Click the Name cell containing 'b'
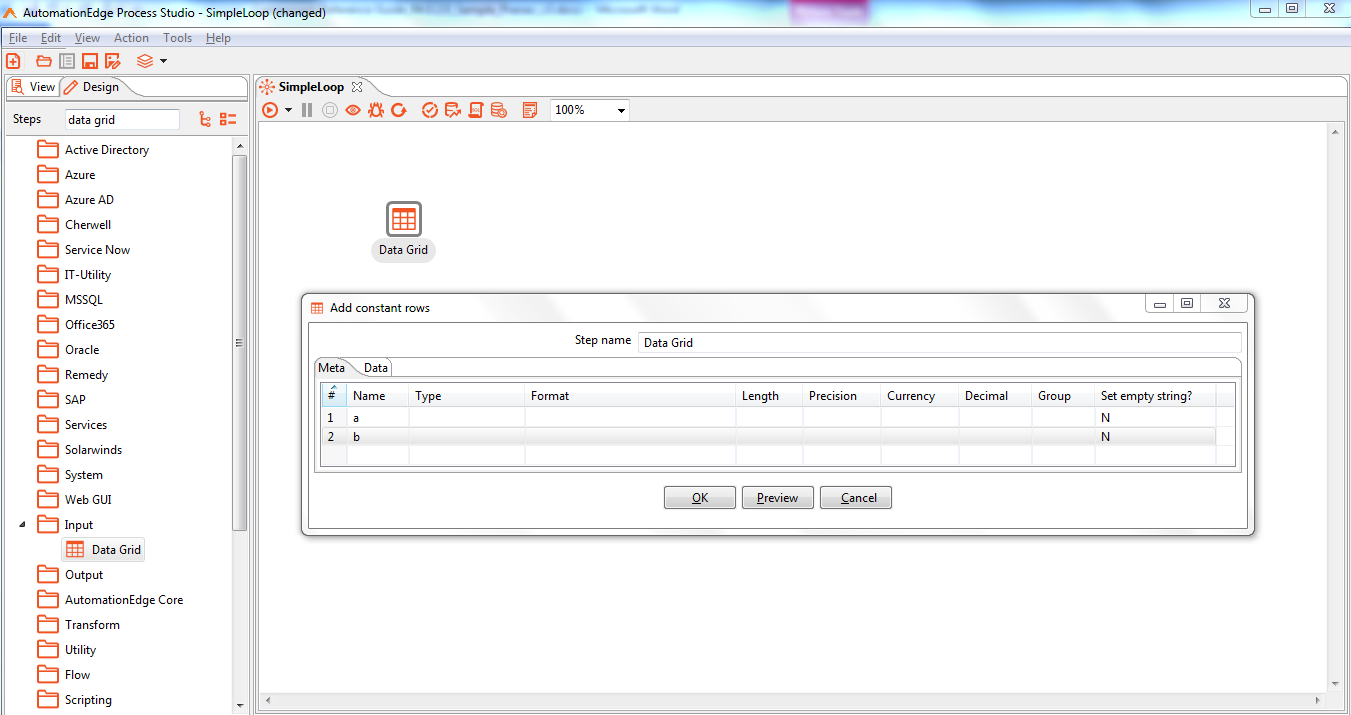 [378, 437]
